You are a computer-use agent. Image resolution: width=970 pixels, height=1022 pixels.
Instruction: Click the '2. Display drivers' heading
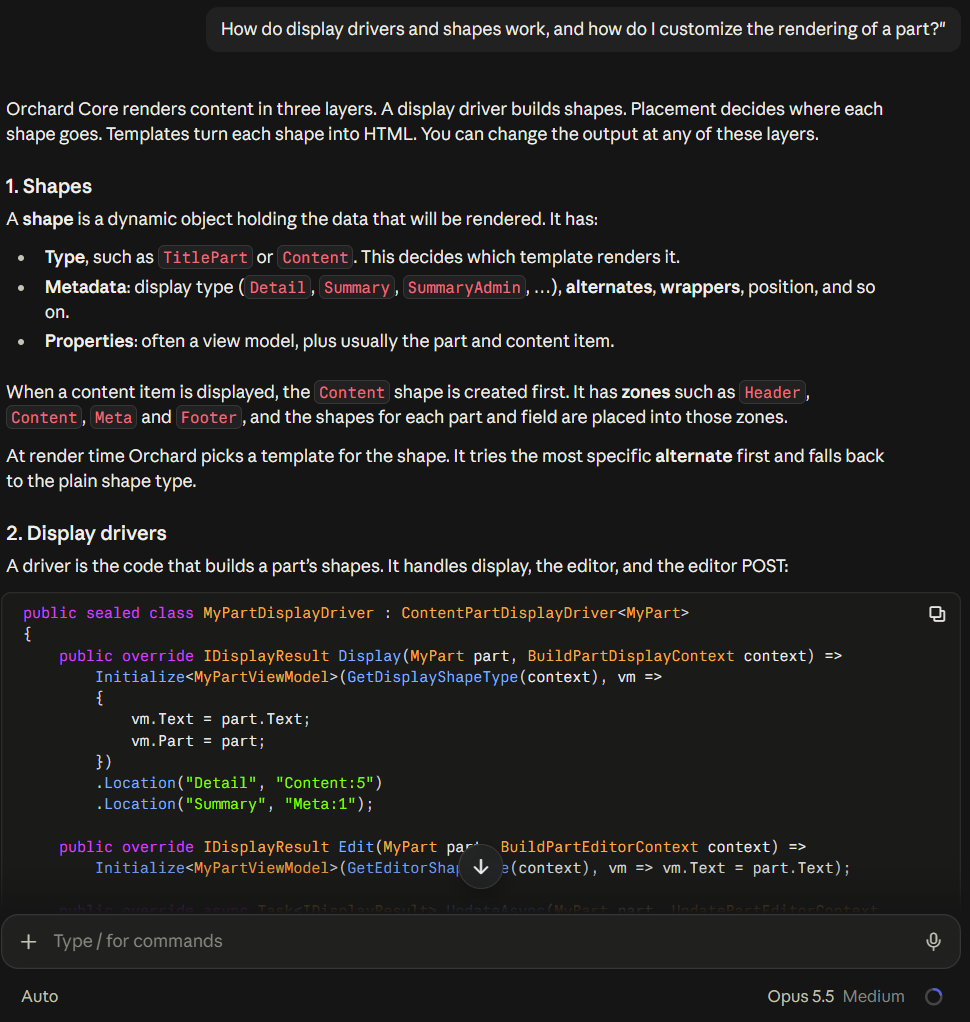click(x=86, y=533)
